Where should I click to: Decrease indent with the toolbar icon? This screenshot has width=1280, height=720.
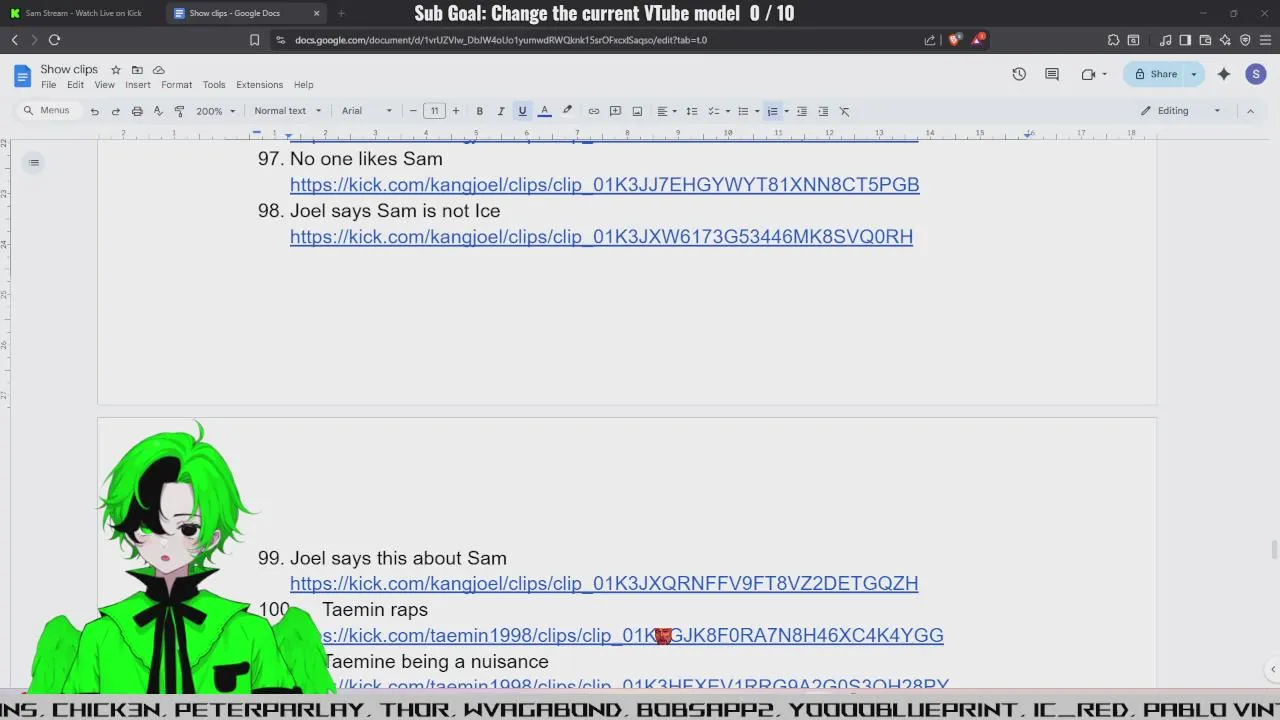coord(802,111)
